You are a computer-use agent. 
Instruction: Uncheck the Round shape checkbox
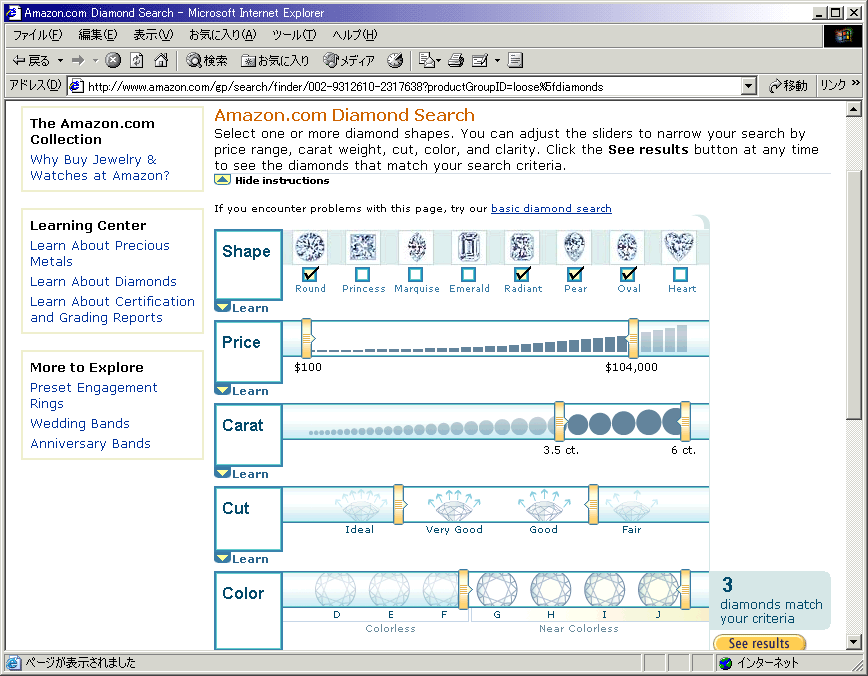310,274
